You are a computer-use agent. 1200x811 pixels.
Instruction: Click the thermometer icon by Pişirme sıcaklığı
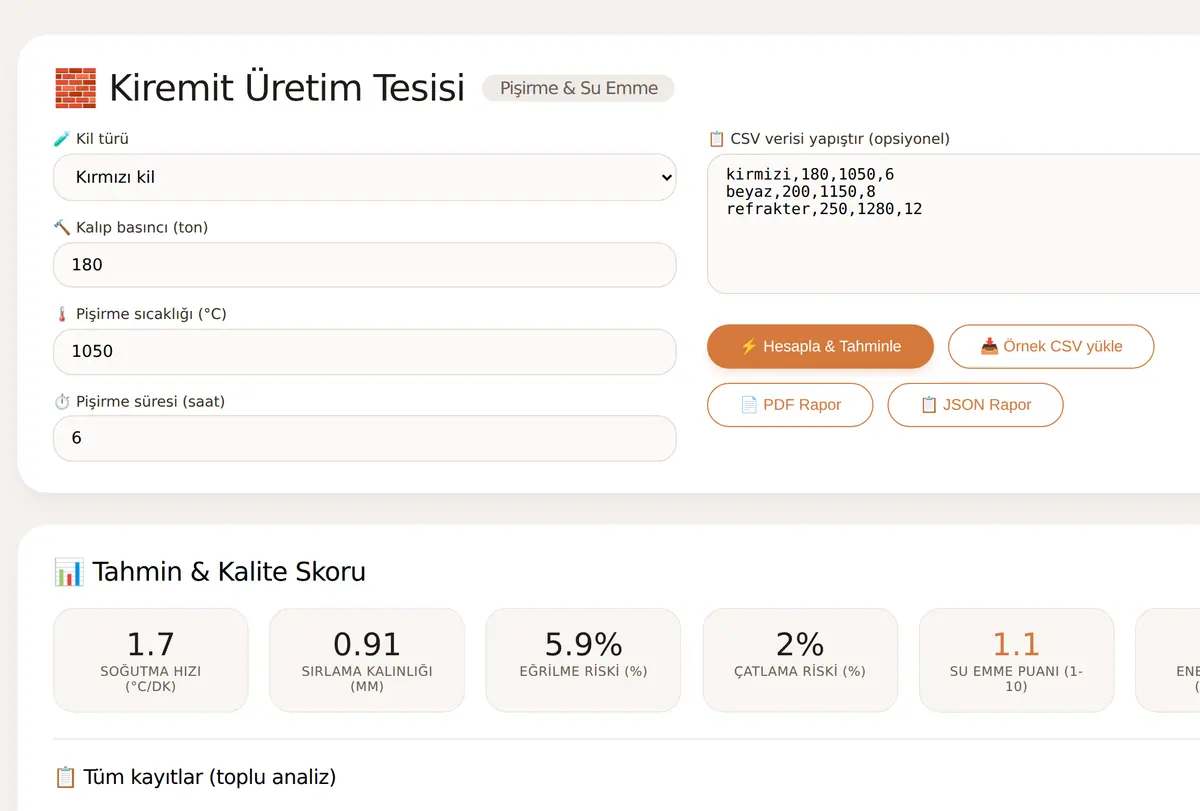61,314
